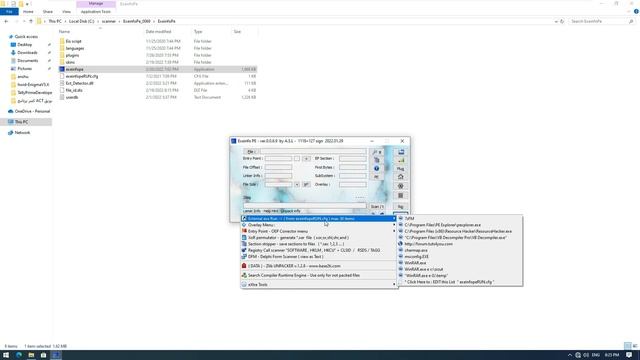640x360 pixels.
Task: Click the home icon in Exeinfo PE
Action: [x=401, y=177]
